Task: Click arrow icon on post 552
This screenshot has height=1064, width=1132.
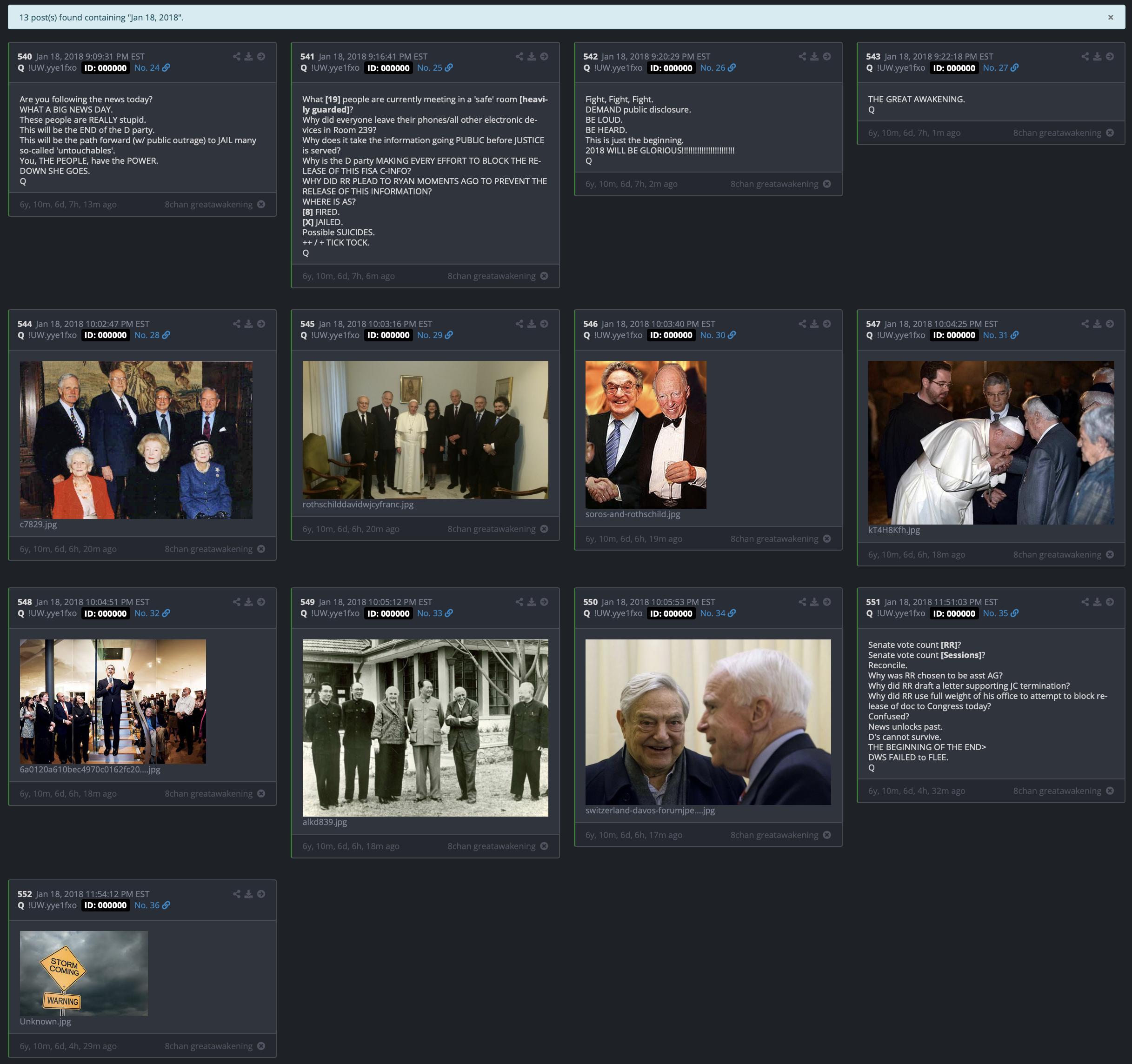Action: point(261,894)
